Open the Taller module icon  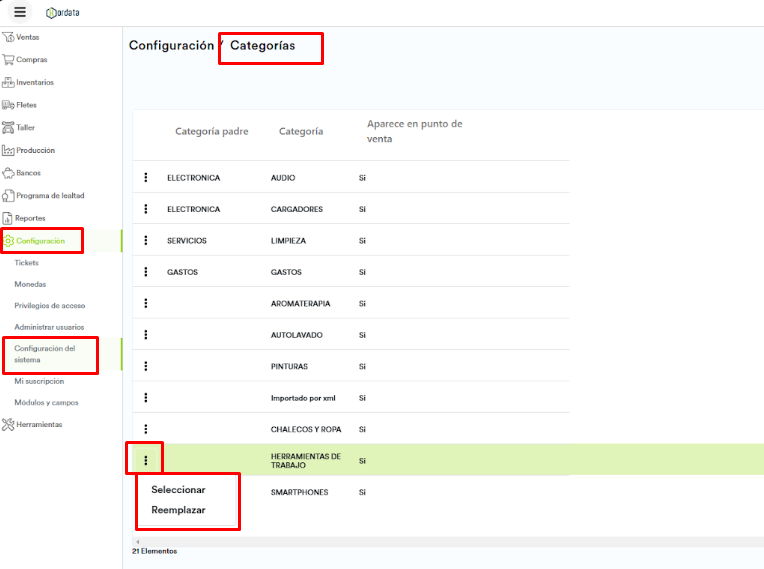coord(8,128)
